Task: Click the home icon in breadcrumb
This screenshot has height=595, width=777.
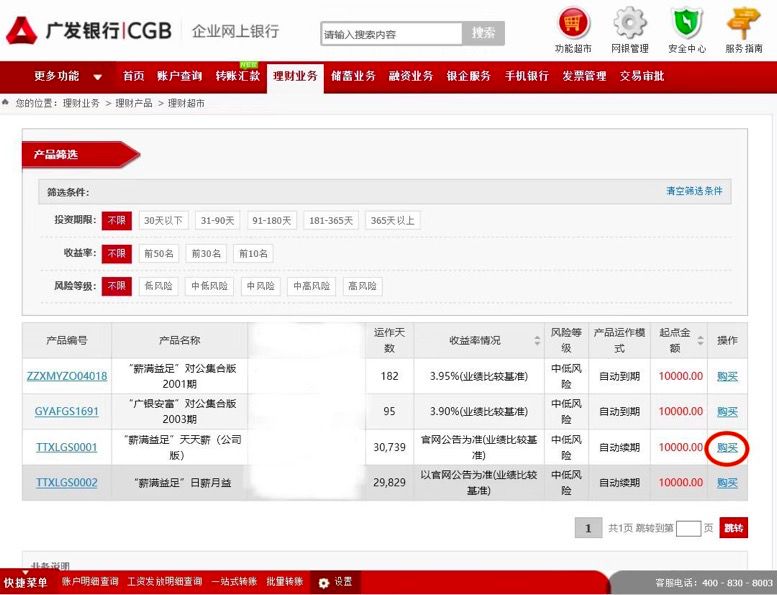Action: (7, 103)
